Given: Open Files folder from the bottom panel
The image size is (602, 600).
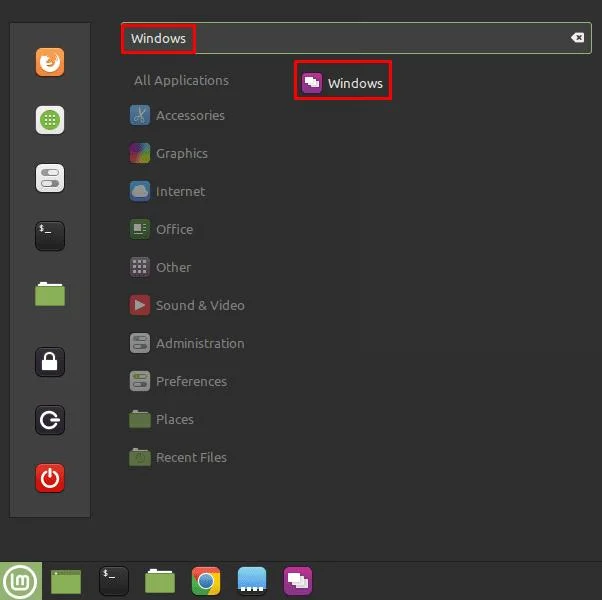Looking at the screenshot, I should 160,581.
